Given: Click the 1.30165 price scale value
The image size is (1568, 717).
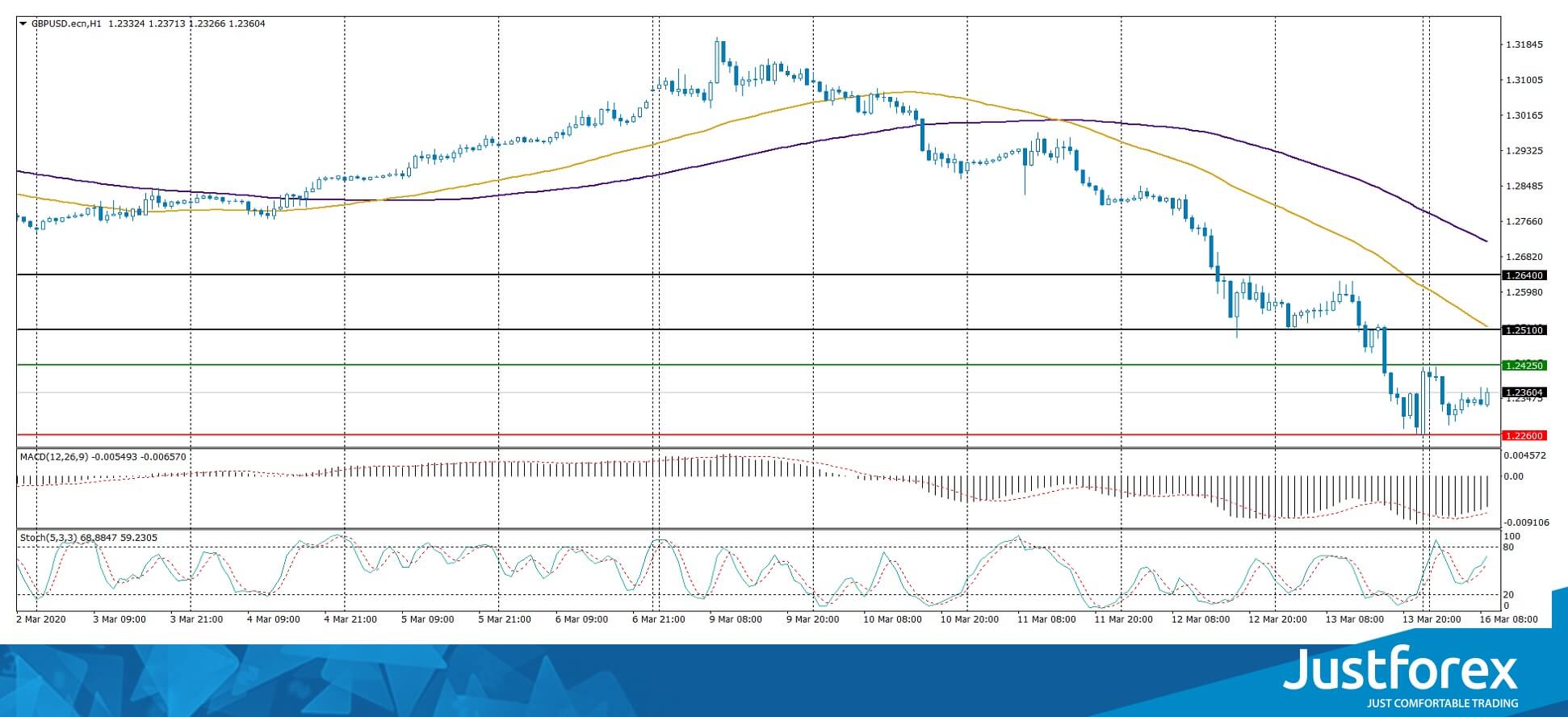Looking at the screenshot, I should click(1524, 116).
